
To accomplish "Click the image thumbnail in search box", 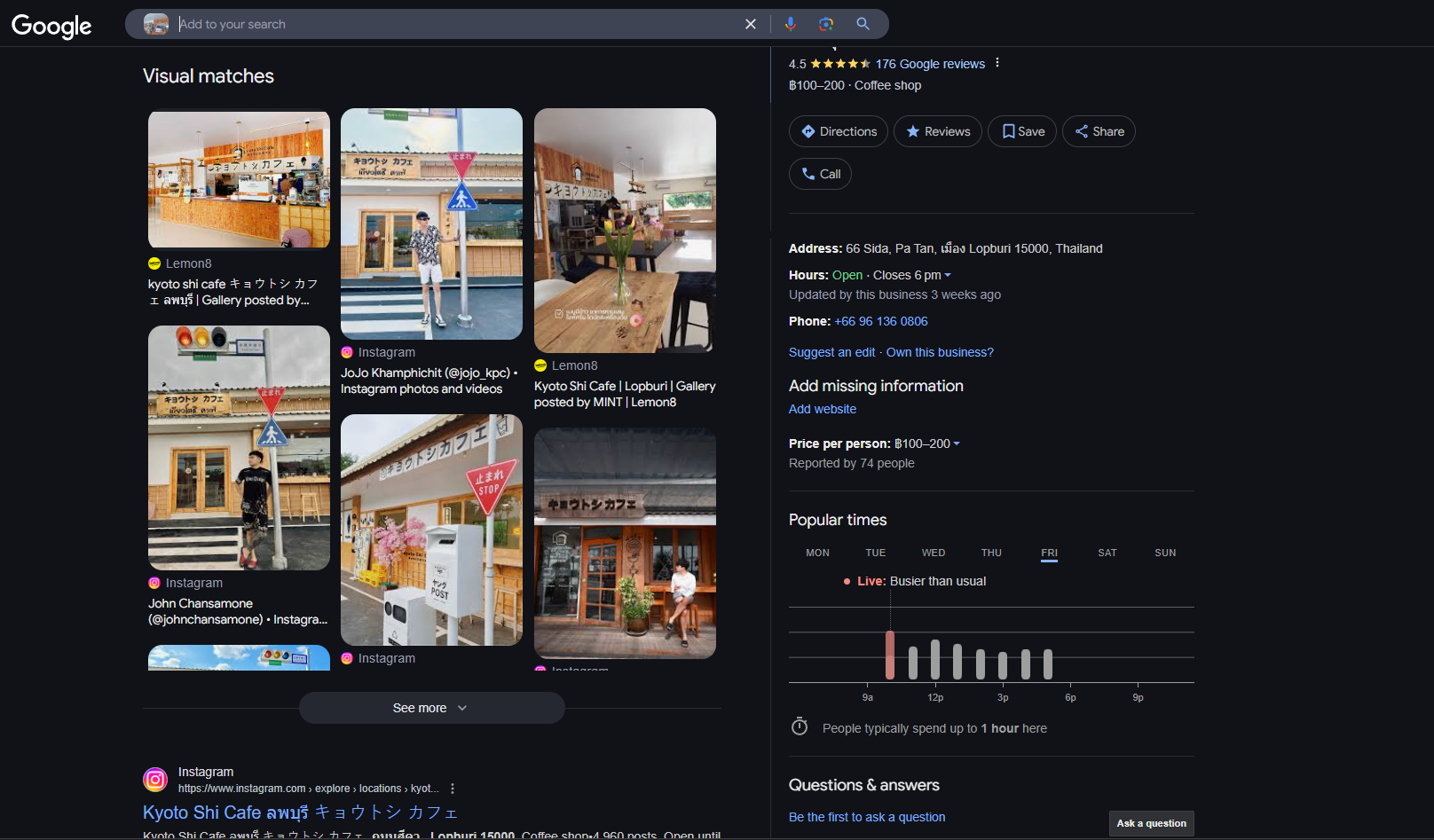I will click(x=156, y=24).
